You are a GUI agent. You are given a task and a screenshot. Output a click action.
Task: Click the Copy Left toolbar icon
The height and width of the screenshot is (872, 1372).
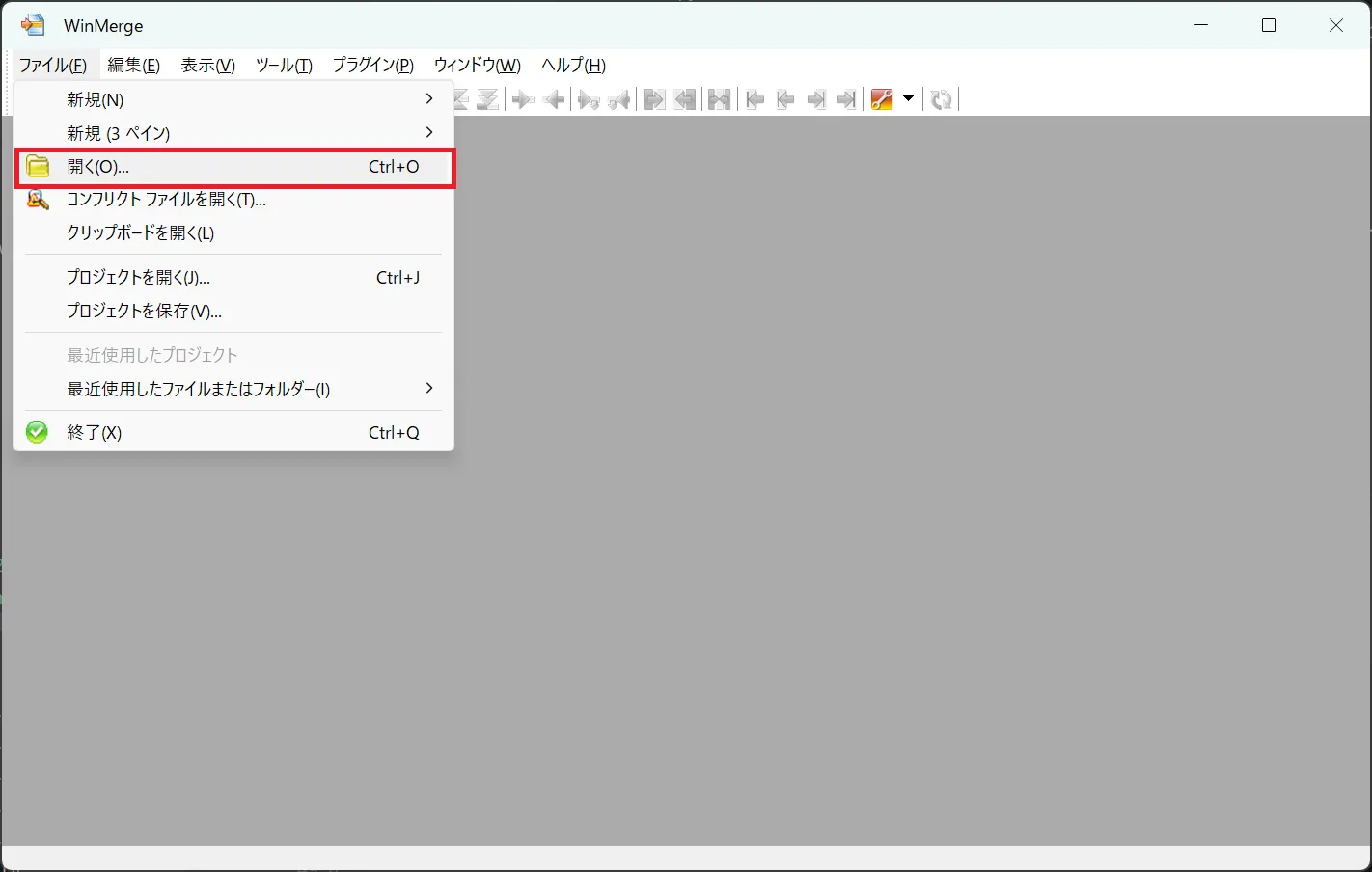pyautogui.click(x=554, y=99)
